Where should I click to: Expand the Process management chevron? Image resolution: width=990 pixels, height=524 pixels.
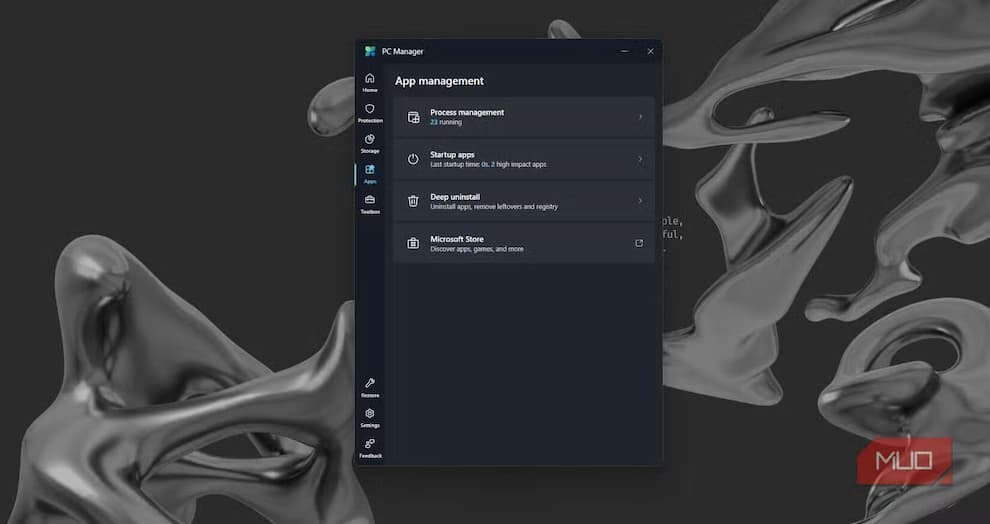click(640, 117)
